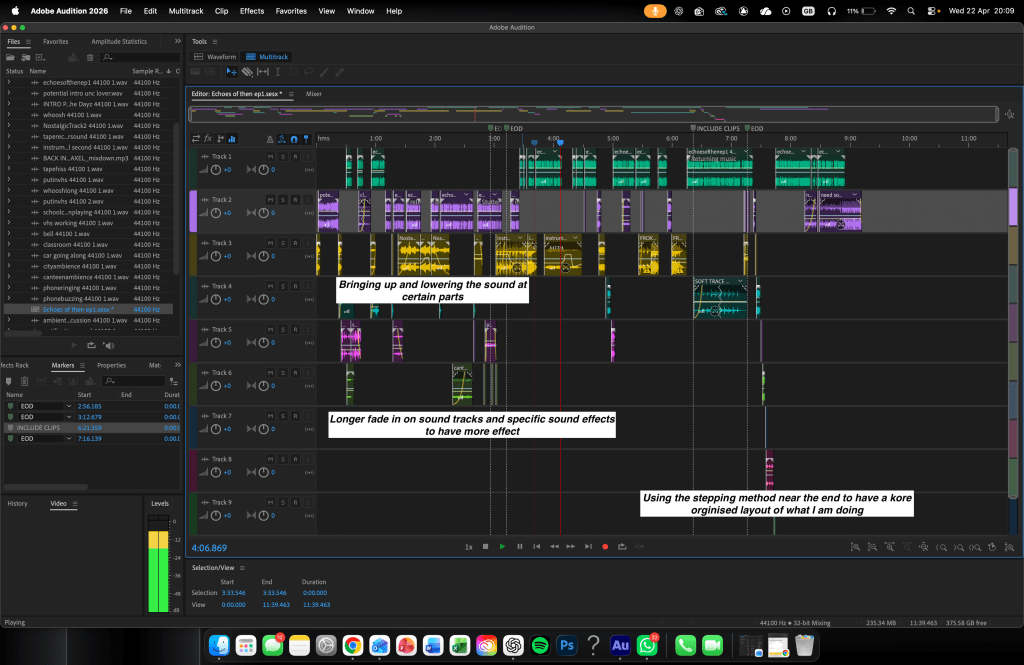Expand the echoesofthenep1 44100 1.wav file entry

(x=8, y=82)
